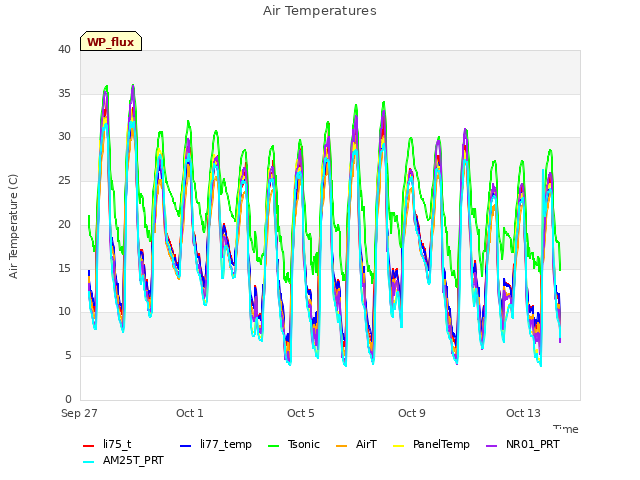Toggle the Tsonic legend entry
The height and width of the screenshot is (480, 640).
[294, 444]
